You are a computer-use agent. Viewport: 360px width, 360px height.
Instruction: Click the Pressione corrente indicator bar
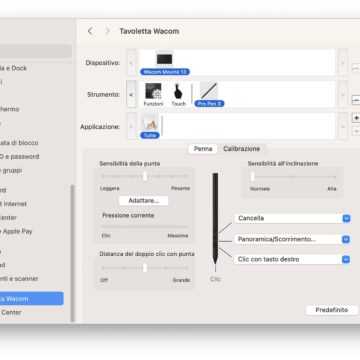[x=145, y=226]
